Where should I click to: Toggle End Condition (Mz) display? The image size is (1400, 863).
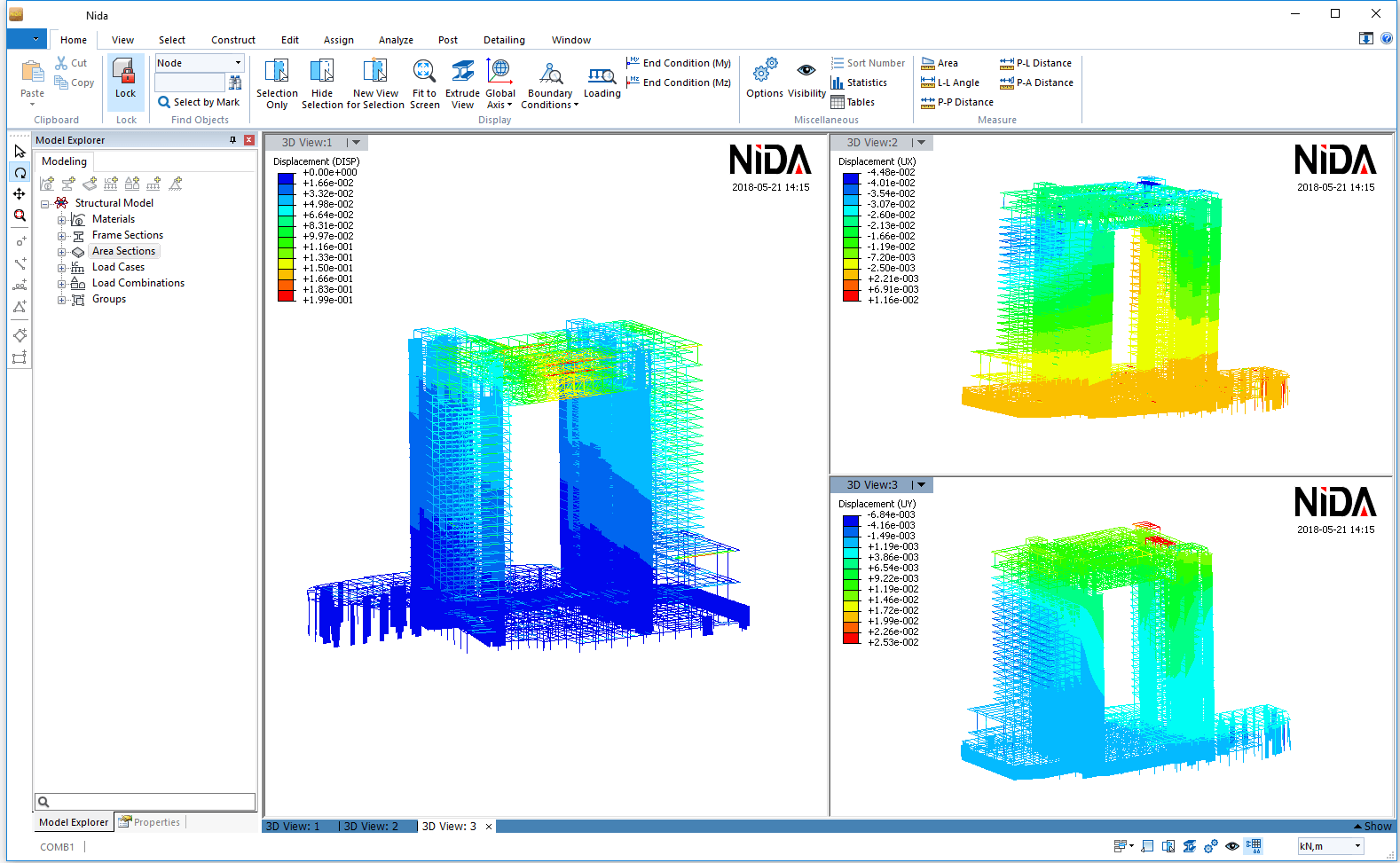tap(679, 82)
